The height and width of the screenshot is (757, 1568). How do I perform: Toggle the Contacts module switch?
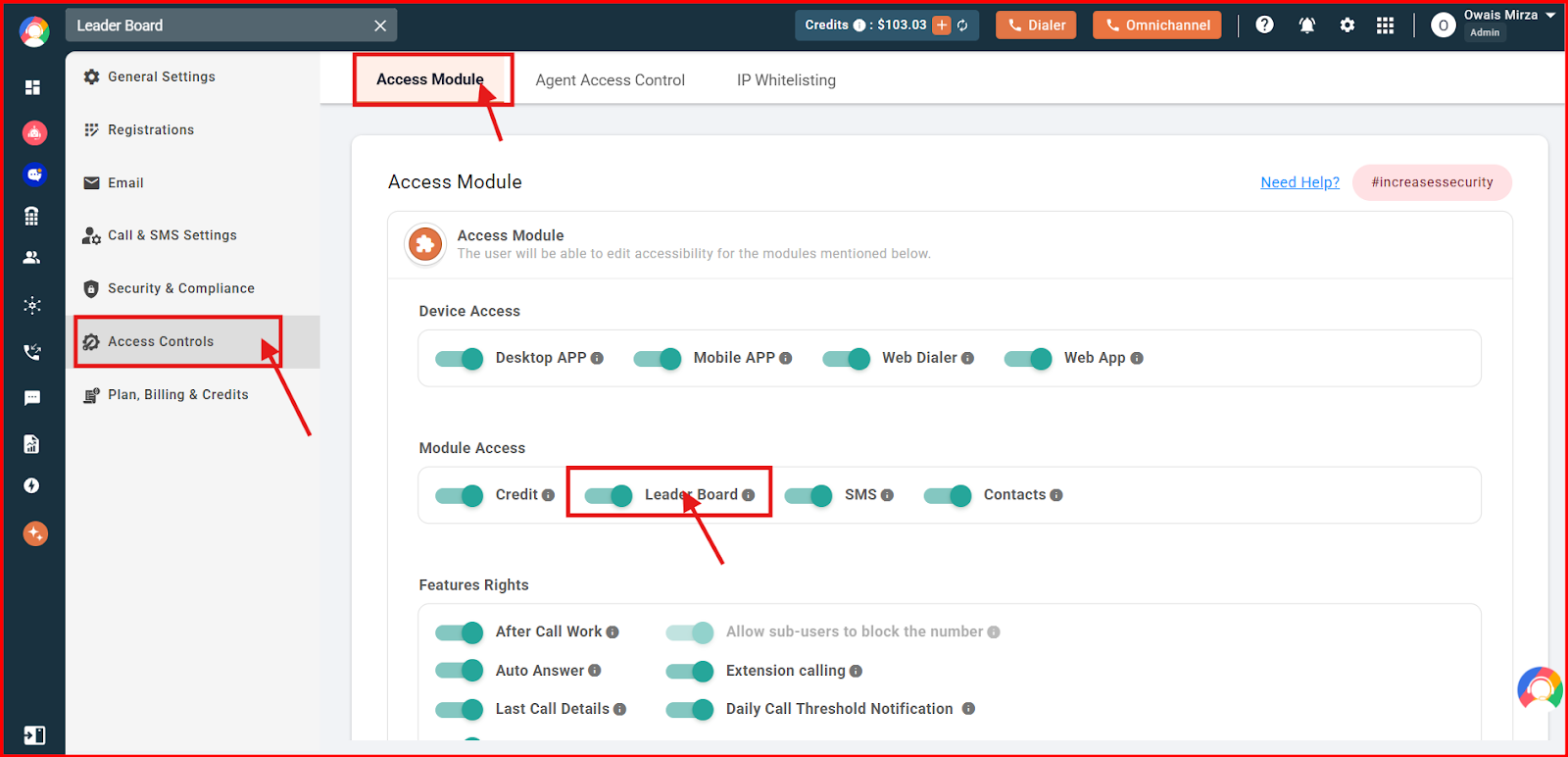coord(948,495)
